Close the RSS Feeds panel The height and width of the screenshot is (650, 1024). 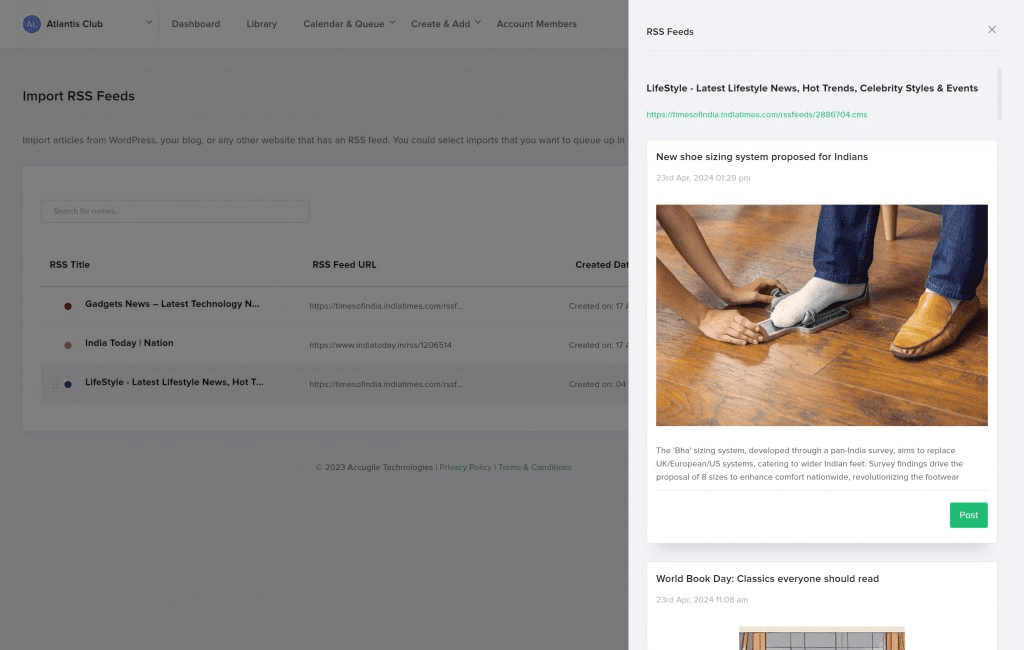point(991,29)
